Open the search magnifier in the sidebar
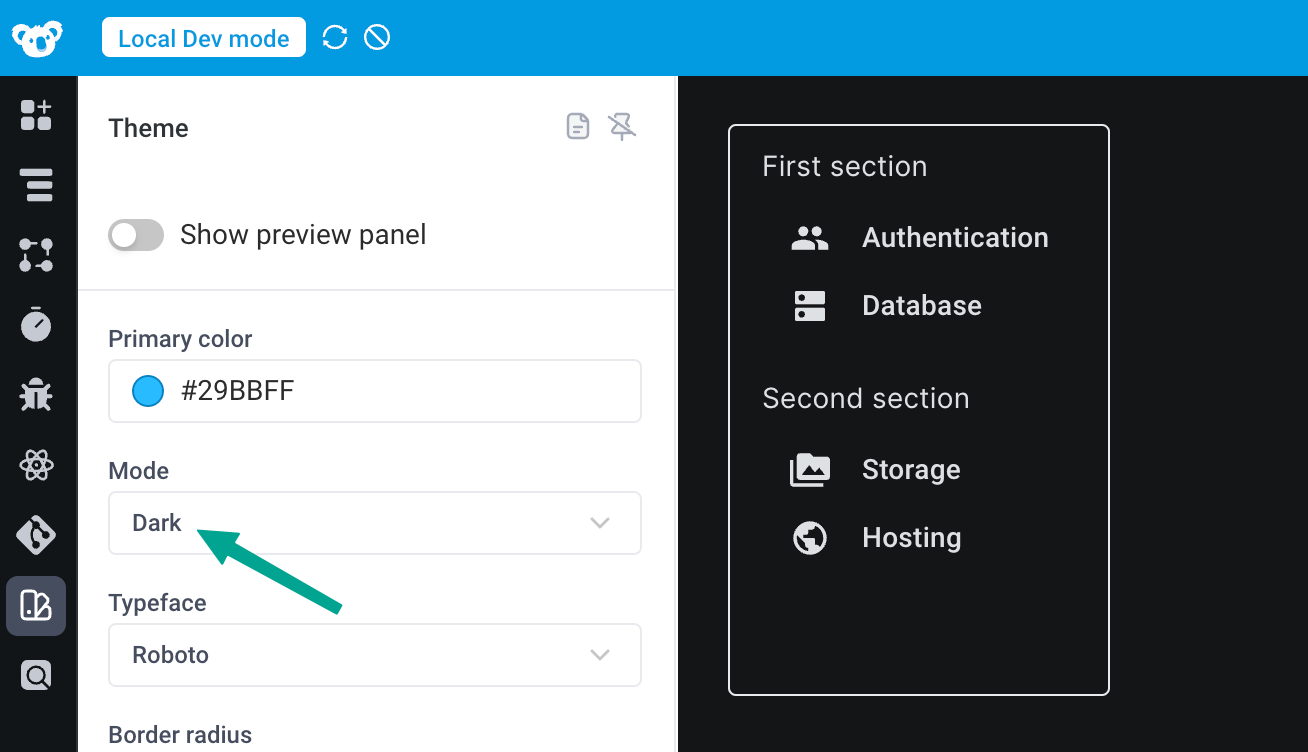Screen dimensions: 1308x752 pyautogui.click(x=36, y=675)
